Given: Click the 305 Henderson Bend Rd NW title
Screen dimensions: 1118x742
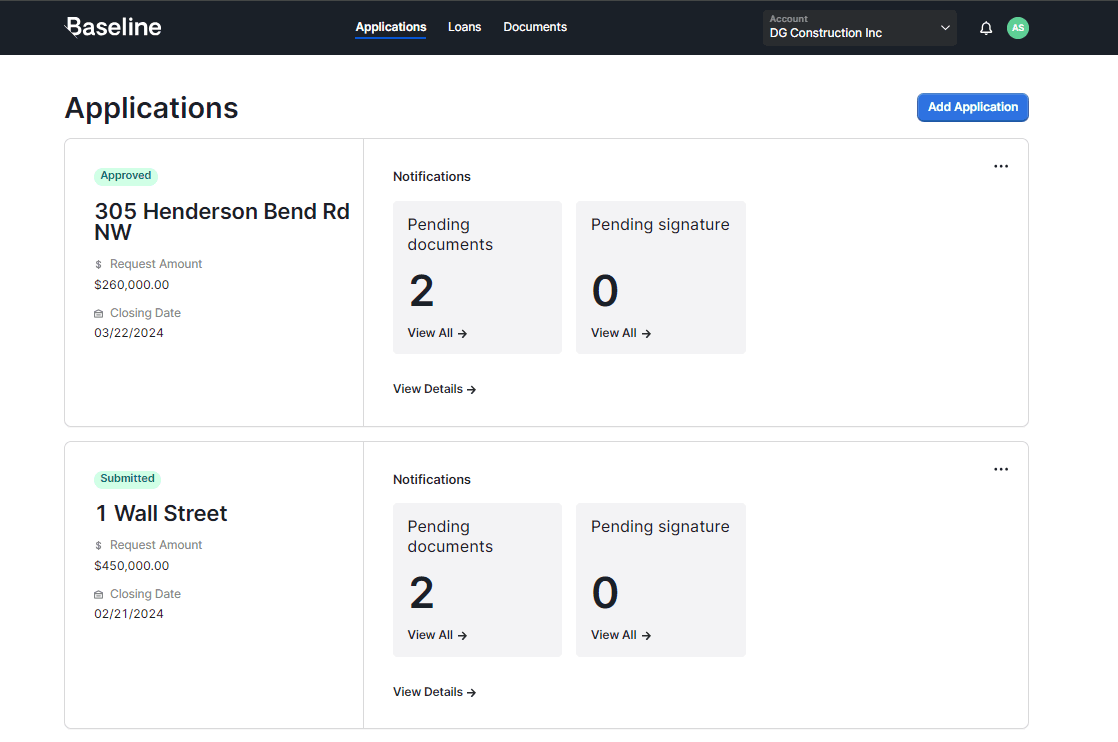Looking at the screenshot, I should point(222,222).
